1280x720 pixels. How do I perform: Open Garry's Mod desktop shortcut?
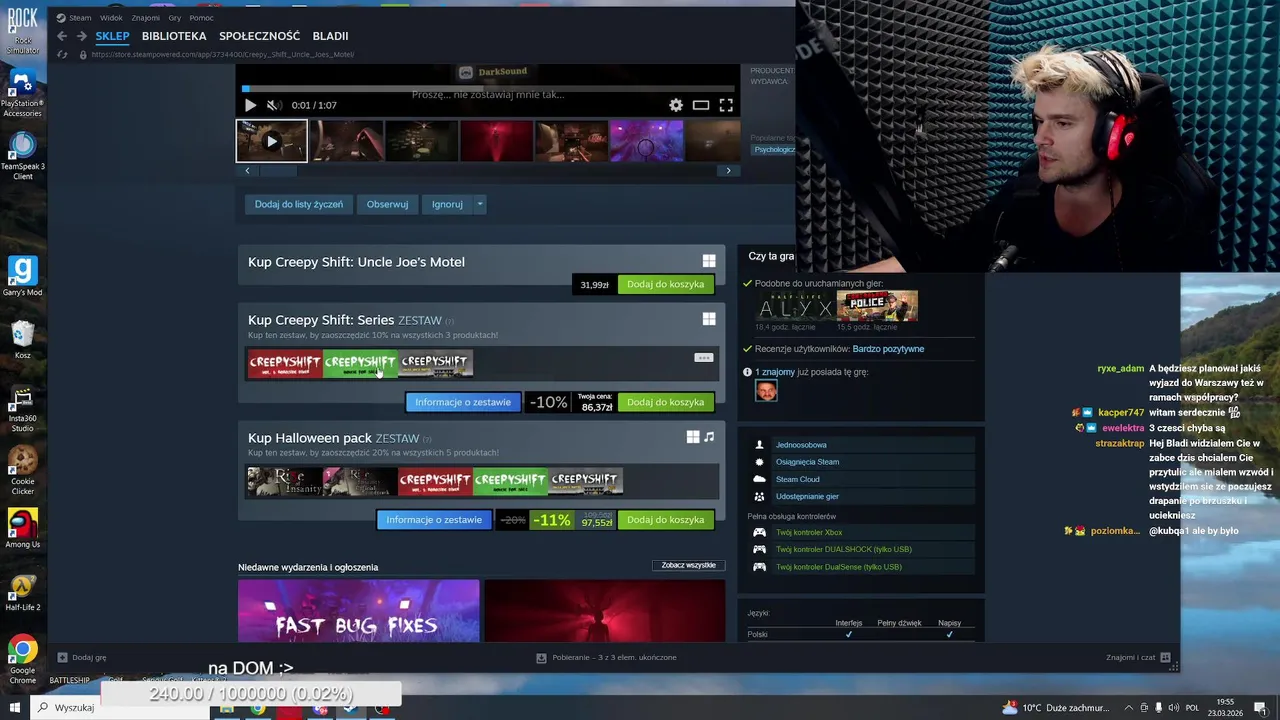point(22,277)
